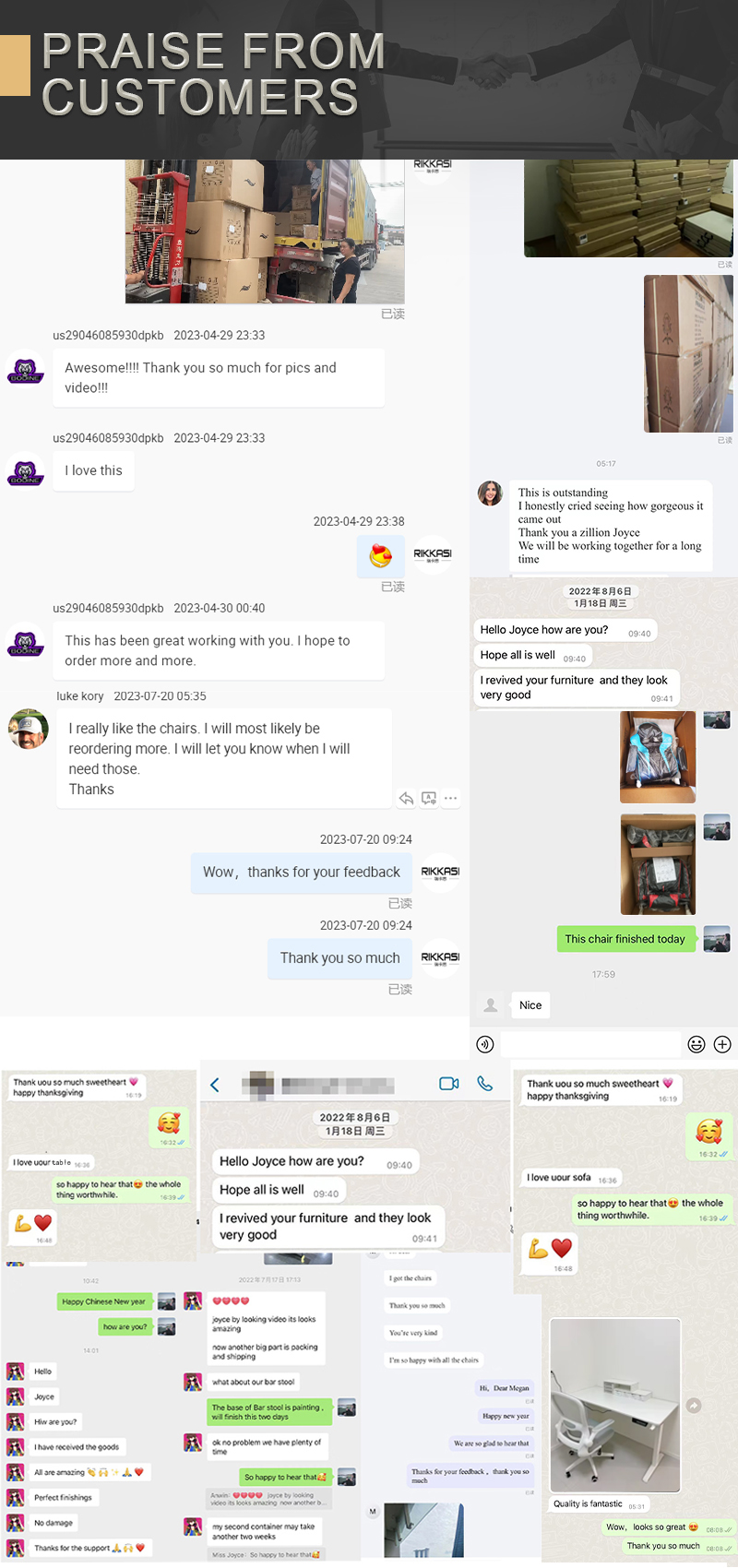
Task: Tap the plus attachment icon
Action: point(722,1044)
